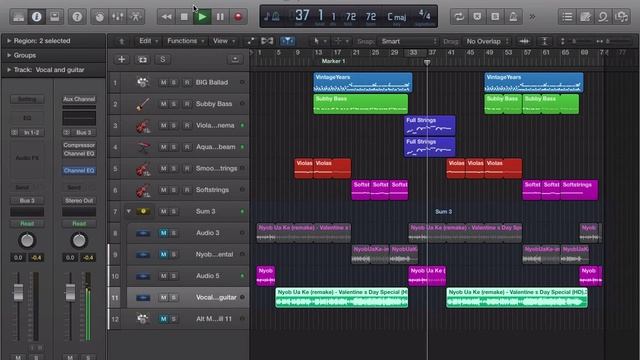Toggle the global solo S button
The image size is (640, 360).
(162, 60)
